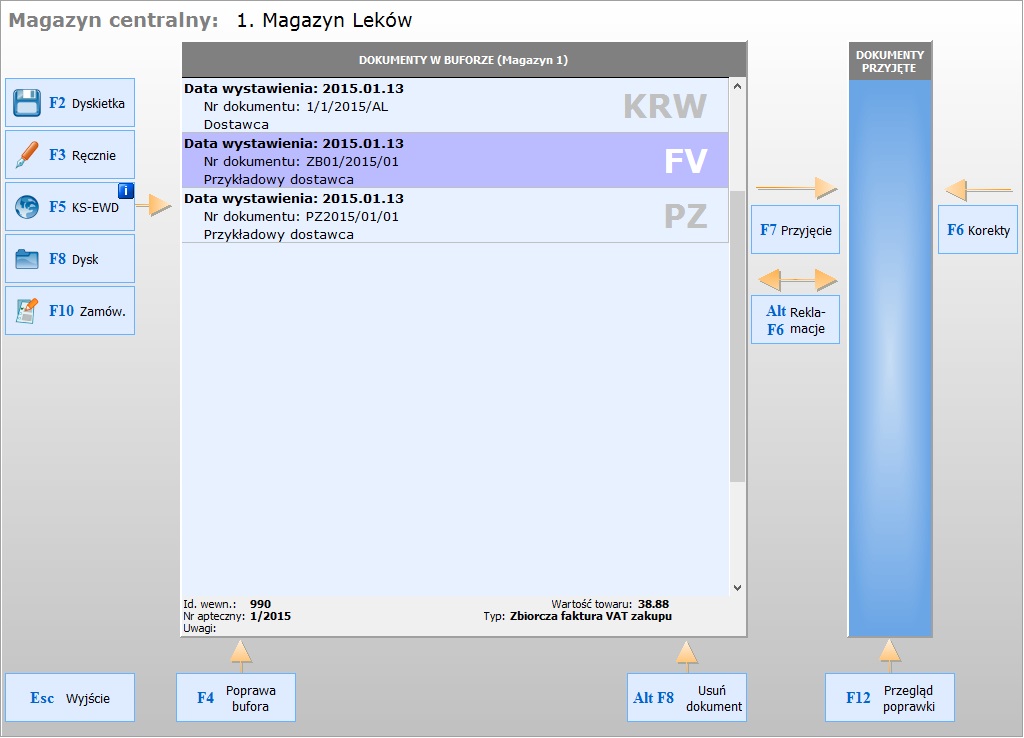The image size is (1024, 738).
Task: Open F12 Przegląd poprawki button
Action: [889, 698]
